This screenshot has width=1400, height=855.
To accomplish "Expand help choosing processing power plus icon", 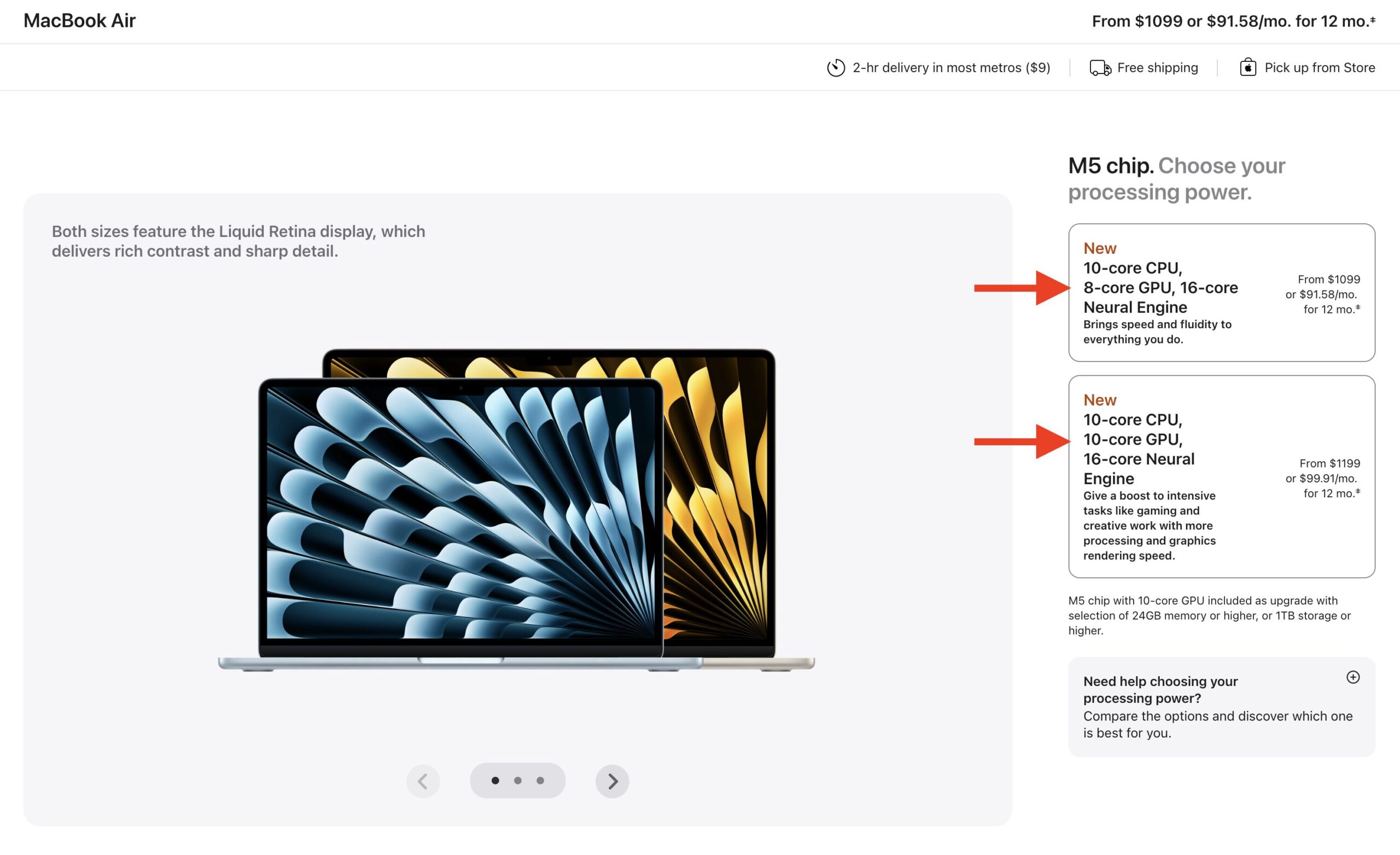I will 1353,677.
